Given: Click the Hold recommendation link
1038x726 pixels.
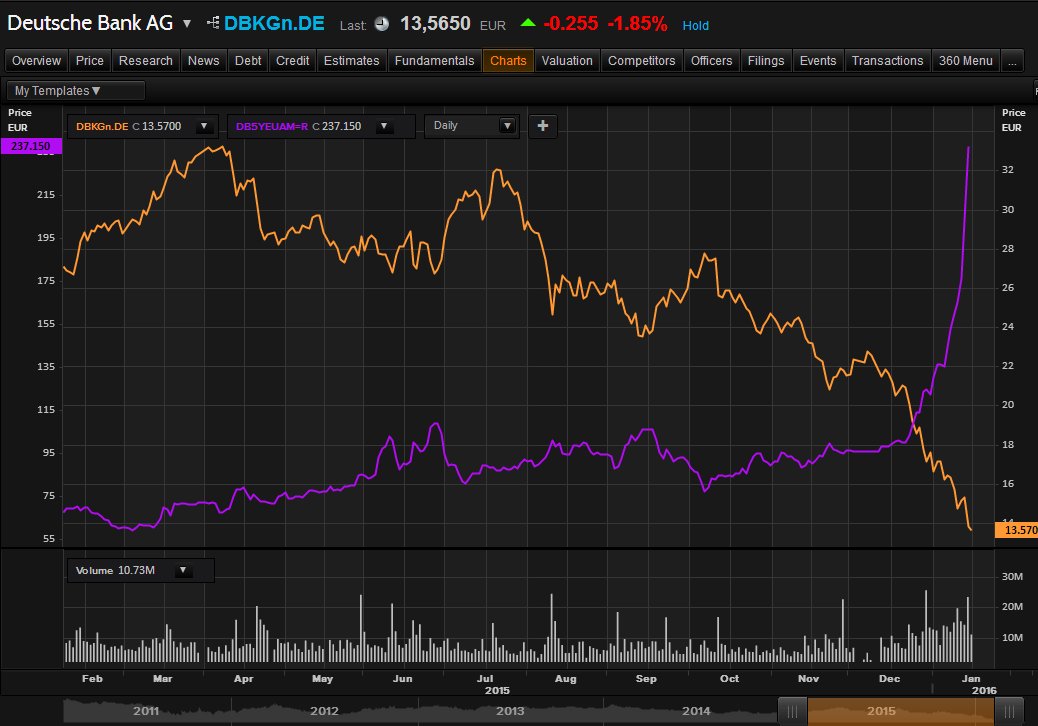Looking at the screenshot, I should tap(696, 25).
